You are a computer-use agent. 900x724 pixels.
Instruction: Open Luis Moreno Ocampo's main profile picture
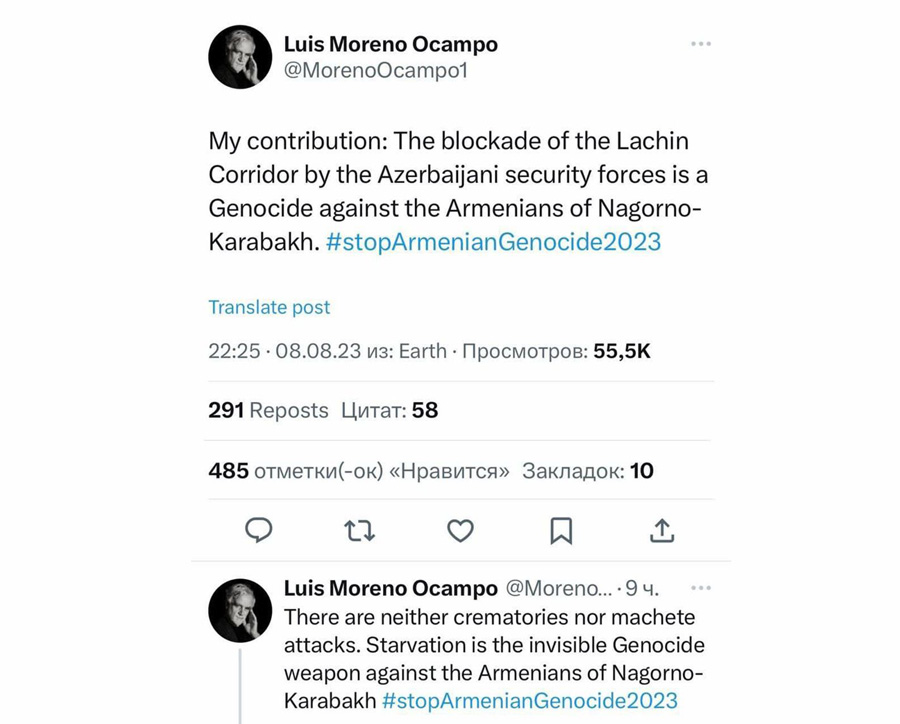[240, 57]
